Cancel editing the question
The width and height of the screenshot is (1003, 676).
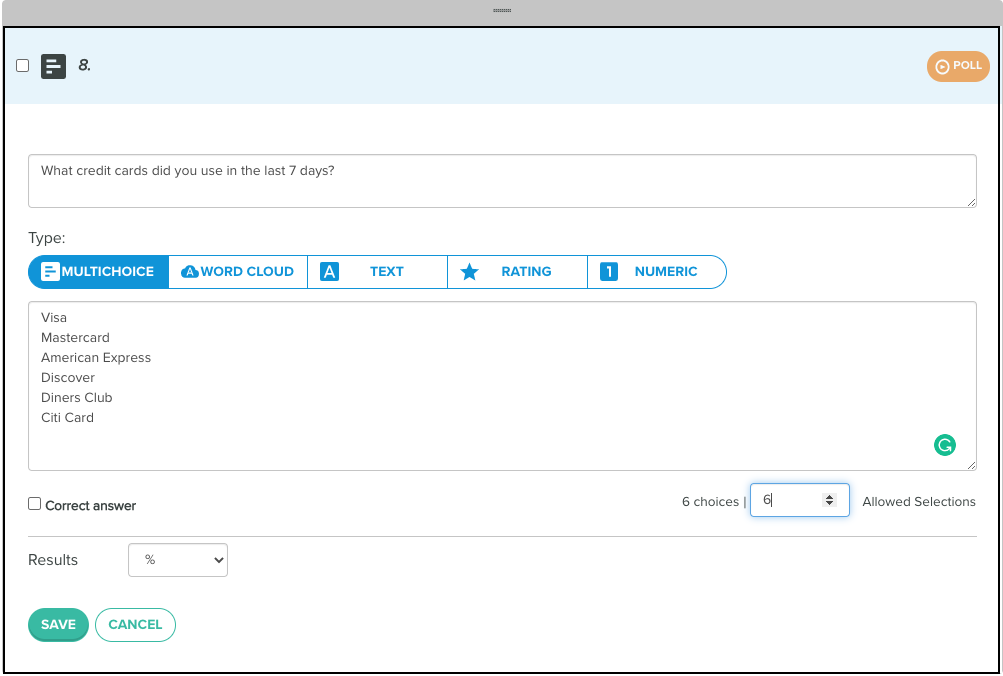point(135,624)
